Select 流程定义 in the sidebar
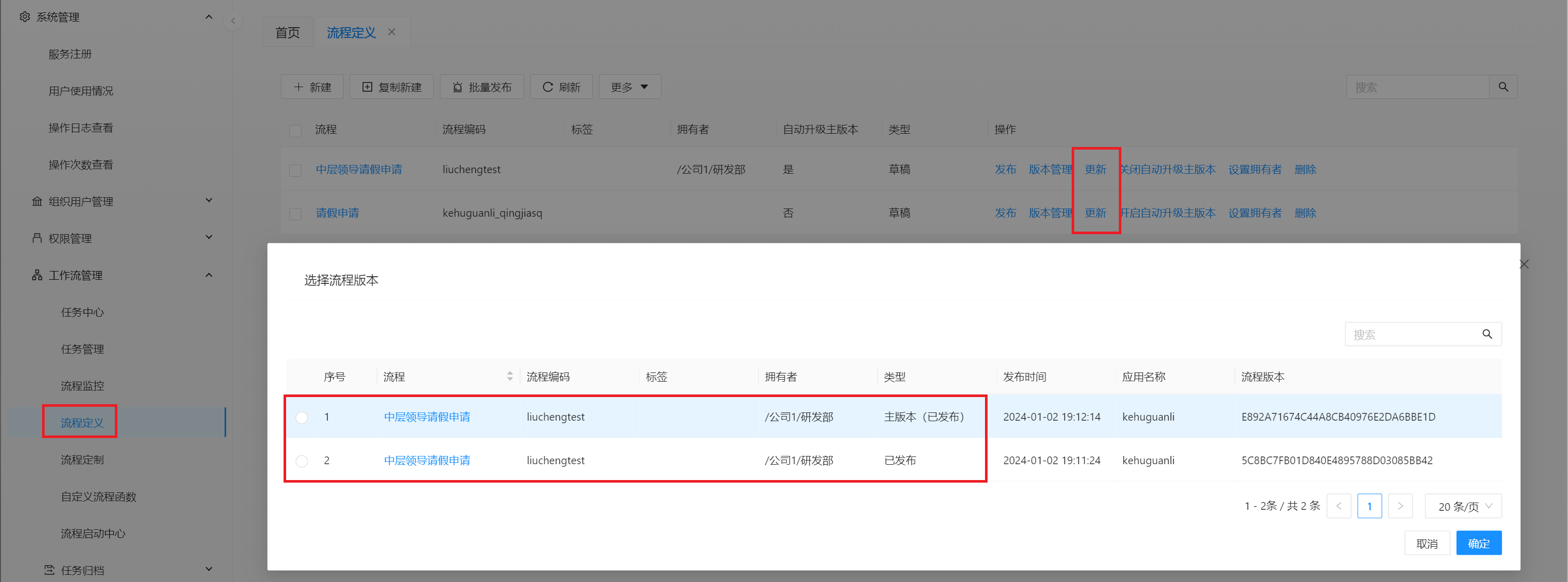The height and width of the screenshot is (582, 1568). pos(82,422)
